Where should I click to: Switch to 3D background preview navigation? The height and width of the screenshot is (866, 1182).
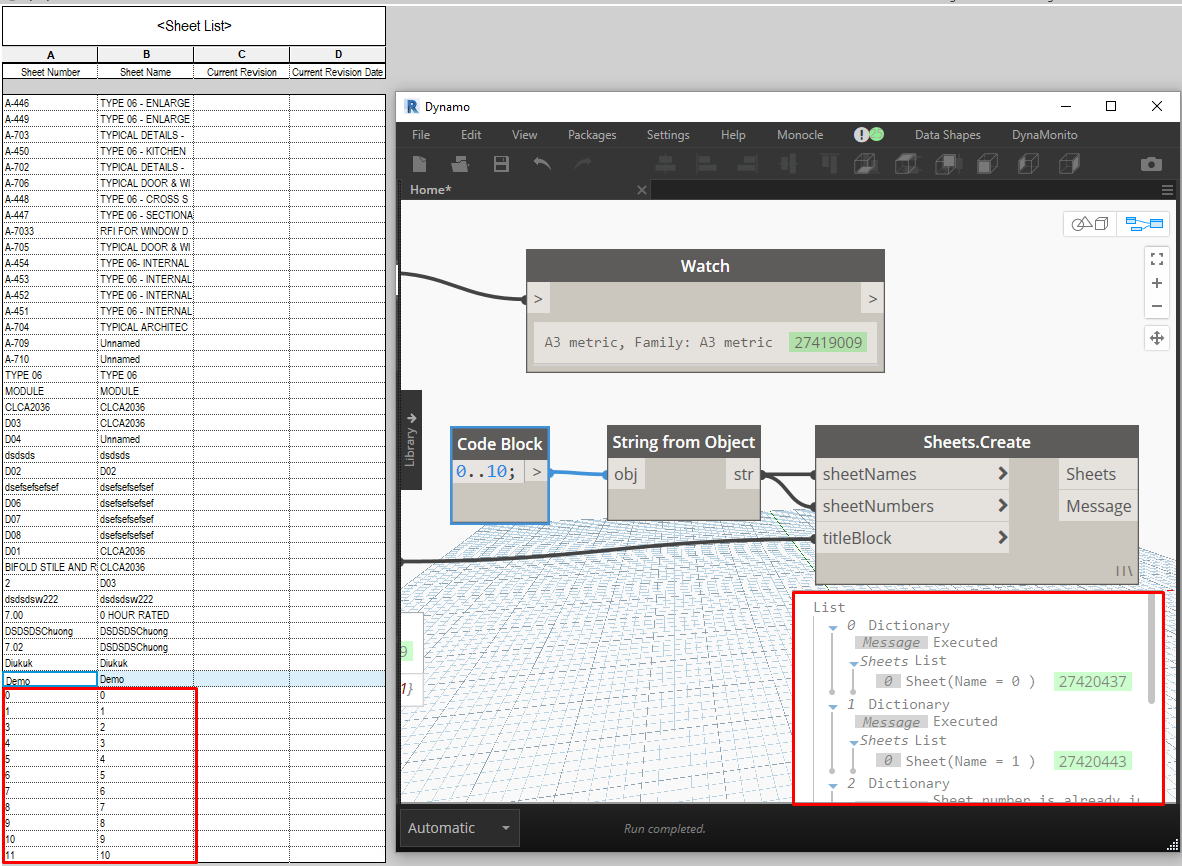tap(1089, 224)
